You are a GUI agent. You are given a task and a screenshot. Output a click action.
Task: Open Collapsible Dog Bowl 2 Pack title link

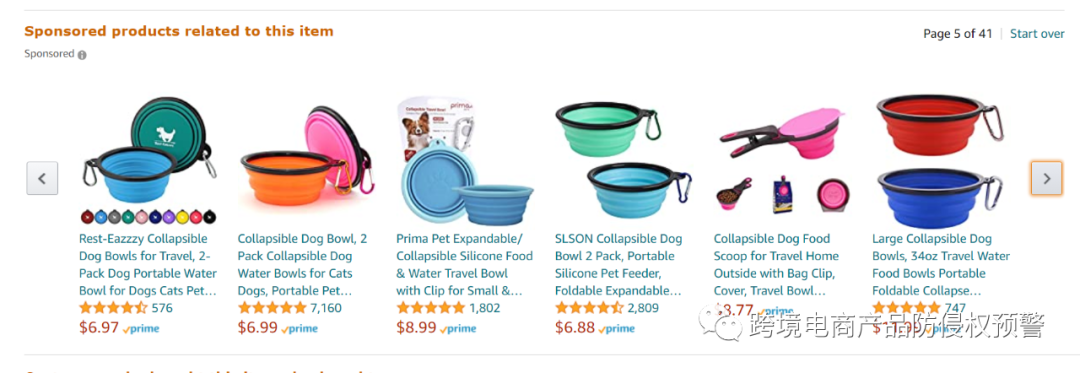click(x=302, y=265)
